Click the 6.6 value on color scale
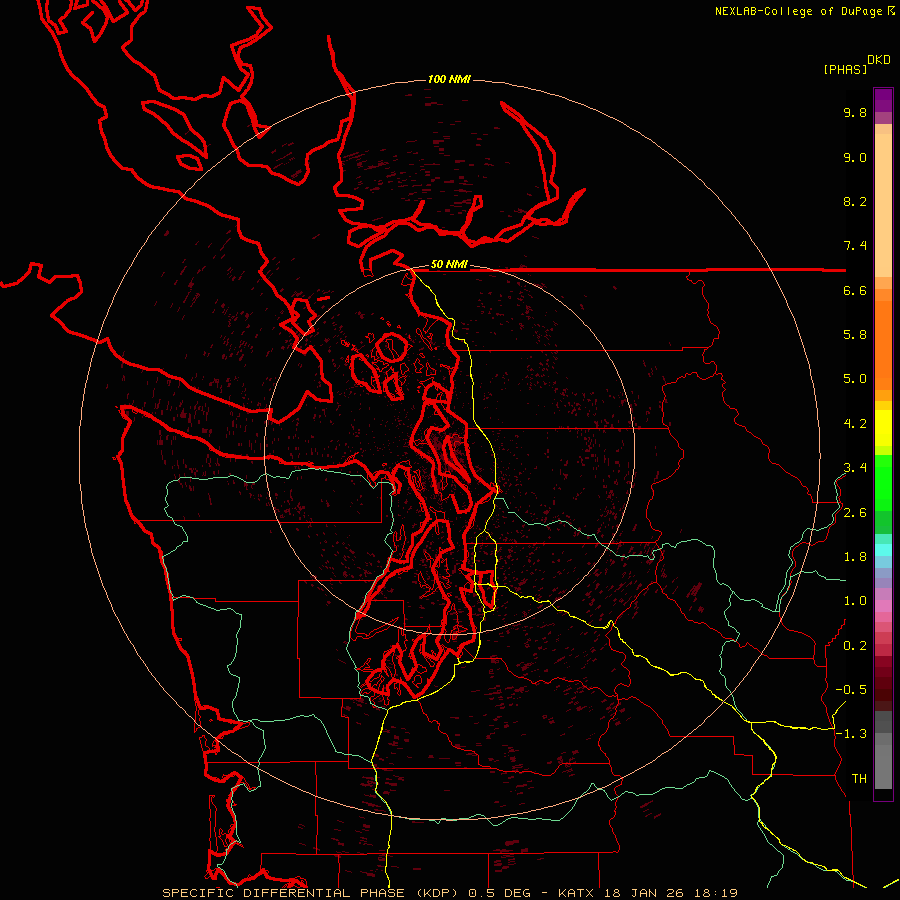 click(x=855, y=291)
